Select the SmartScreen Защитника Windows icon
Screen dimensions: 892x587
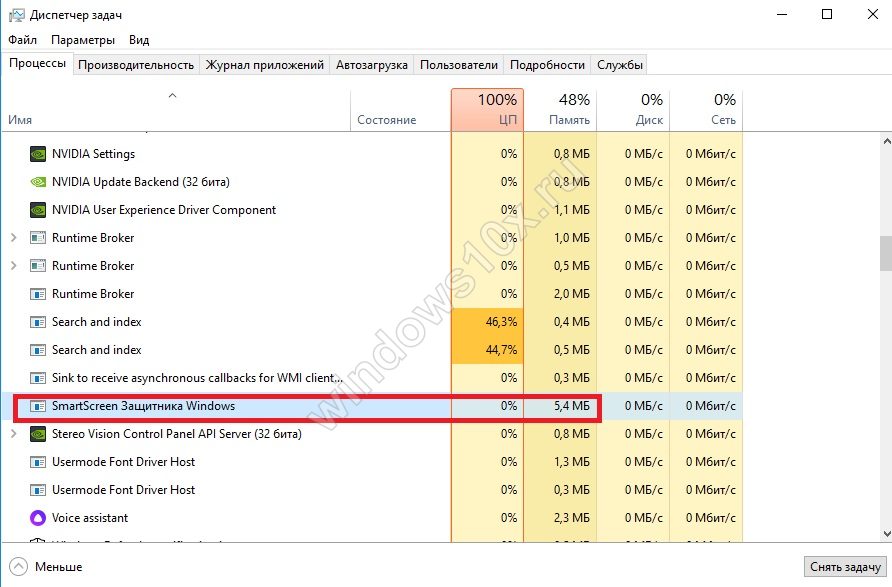coord(38,406)
